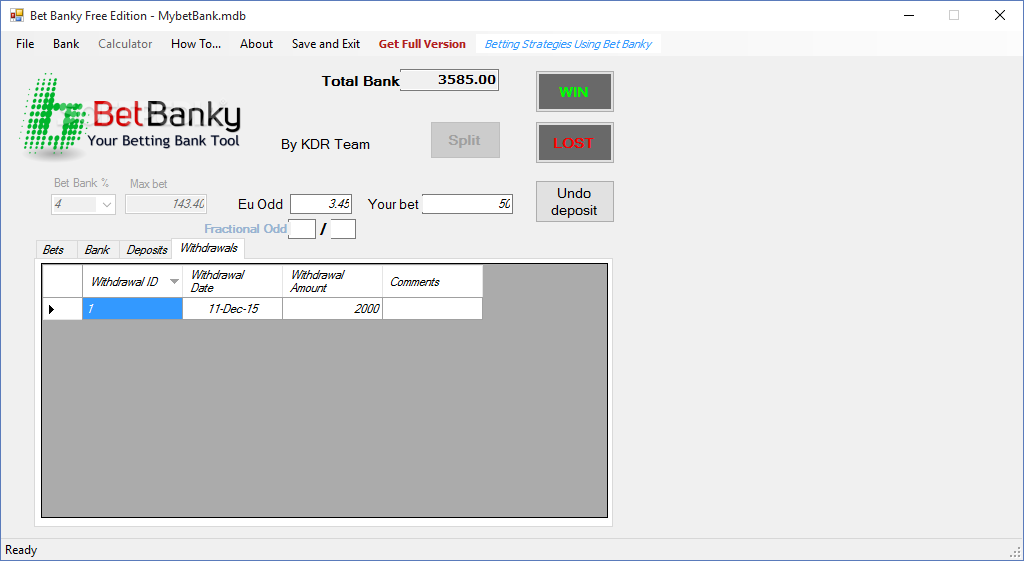This screenshot has width=1024, height=561.
Task: Click the Split button
Action: [x=465, y=140]
